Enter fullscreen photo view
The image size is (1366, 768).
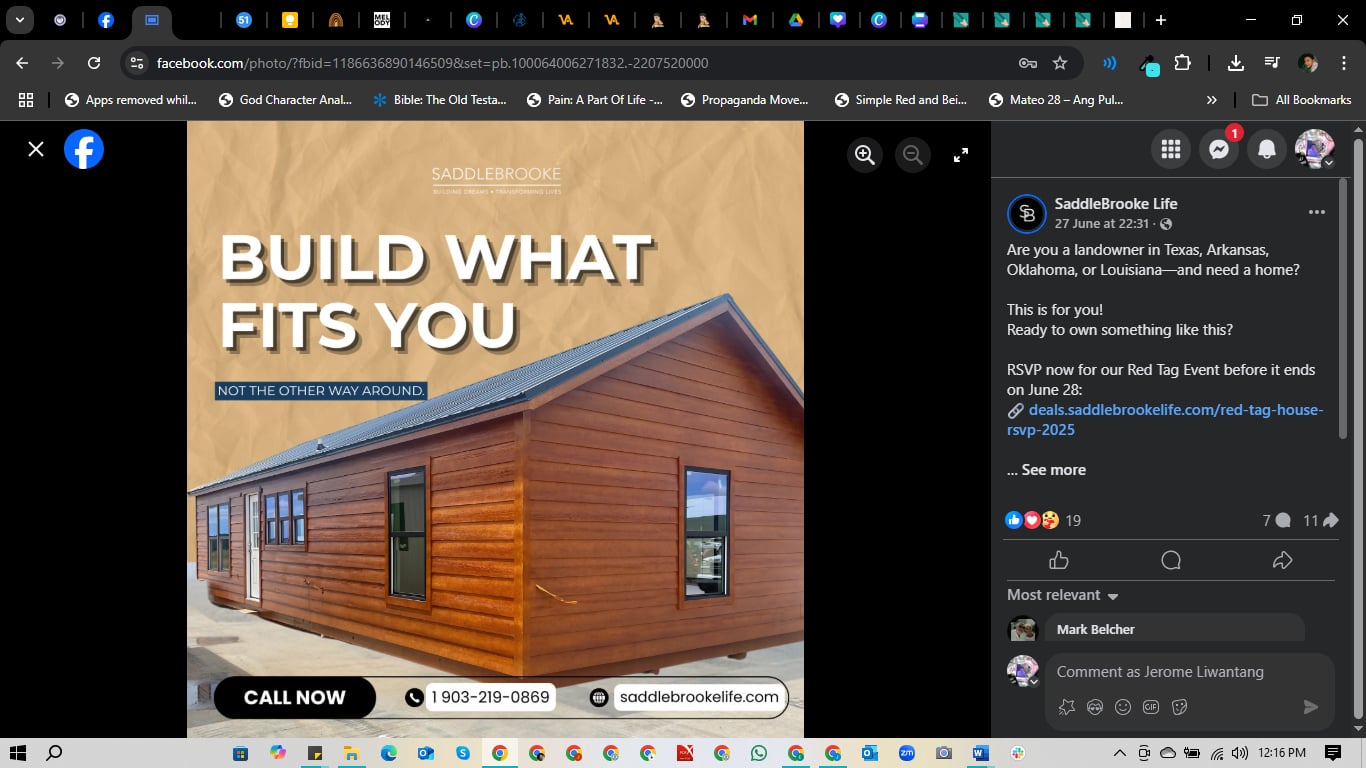[x=960, y=155]
